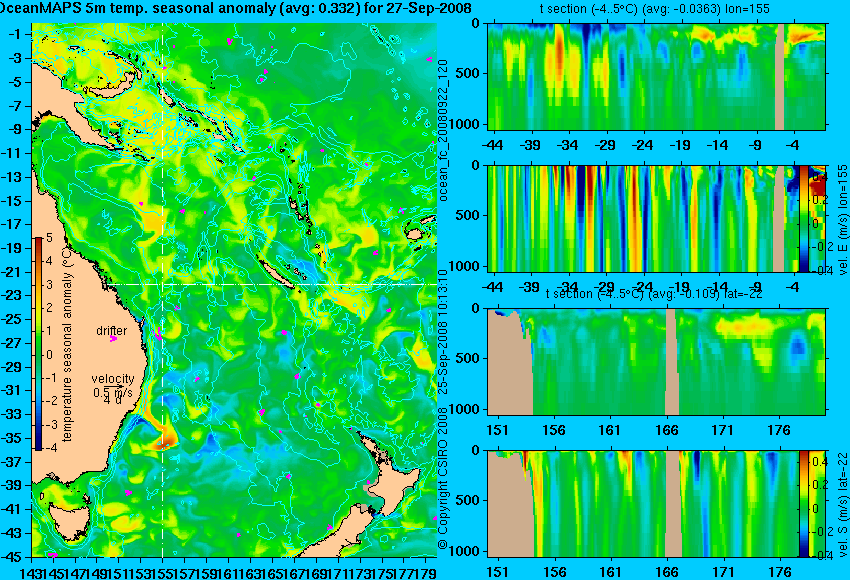
Task: Click the OceanMAPS 5m temp. seasonal anomaly title
Action: tap(235, 8)
